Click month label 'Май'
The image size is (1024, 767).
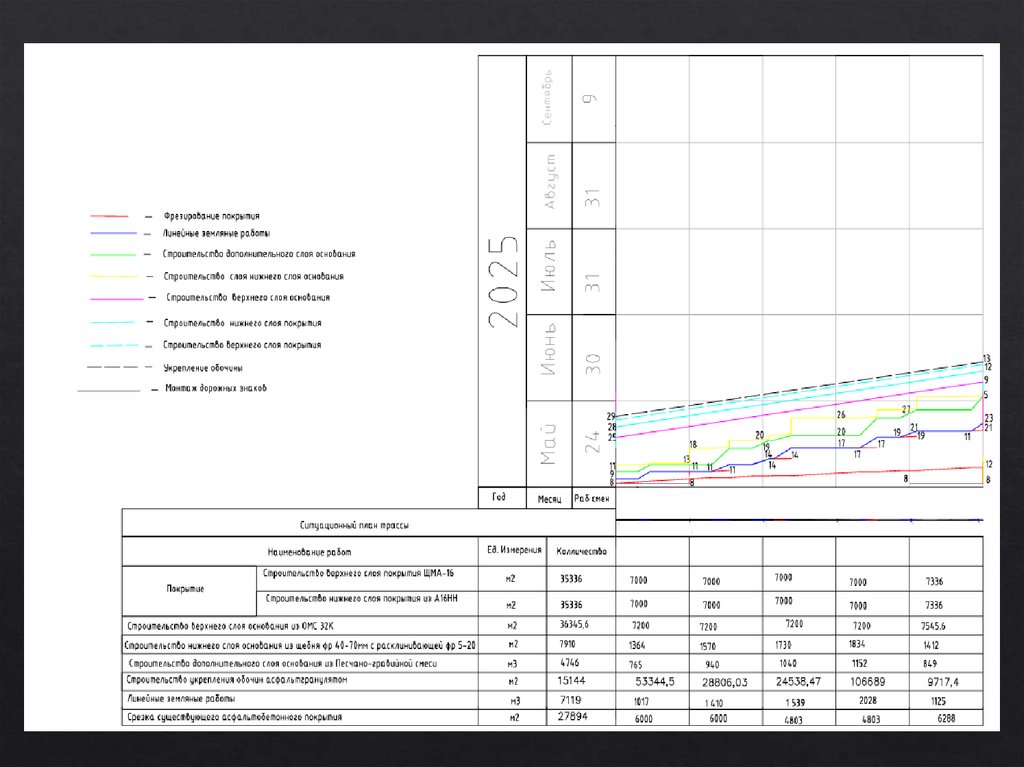(548, 444)
